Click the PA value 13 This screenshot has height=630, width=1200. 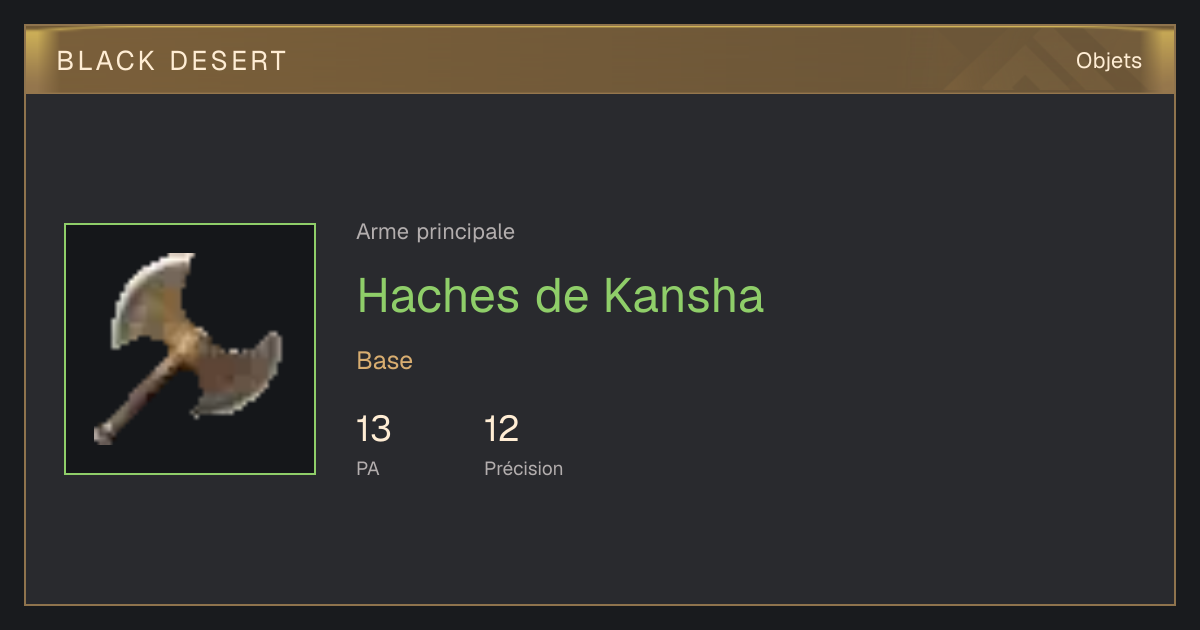(x=373, y=429)
